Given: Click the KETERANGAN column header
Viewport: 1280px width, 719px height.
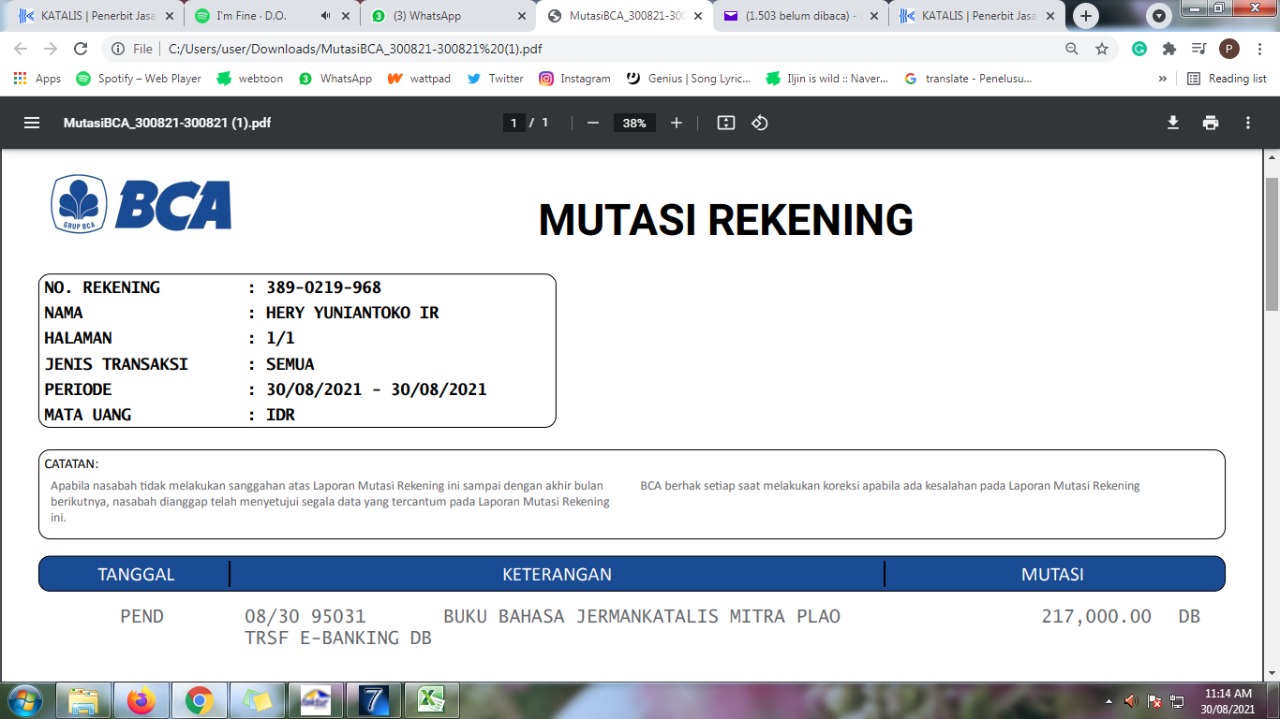Looking at the screenshot, I should (557, 574).
